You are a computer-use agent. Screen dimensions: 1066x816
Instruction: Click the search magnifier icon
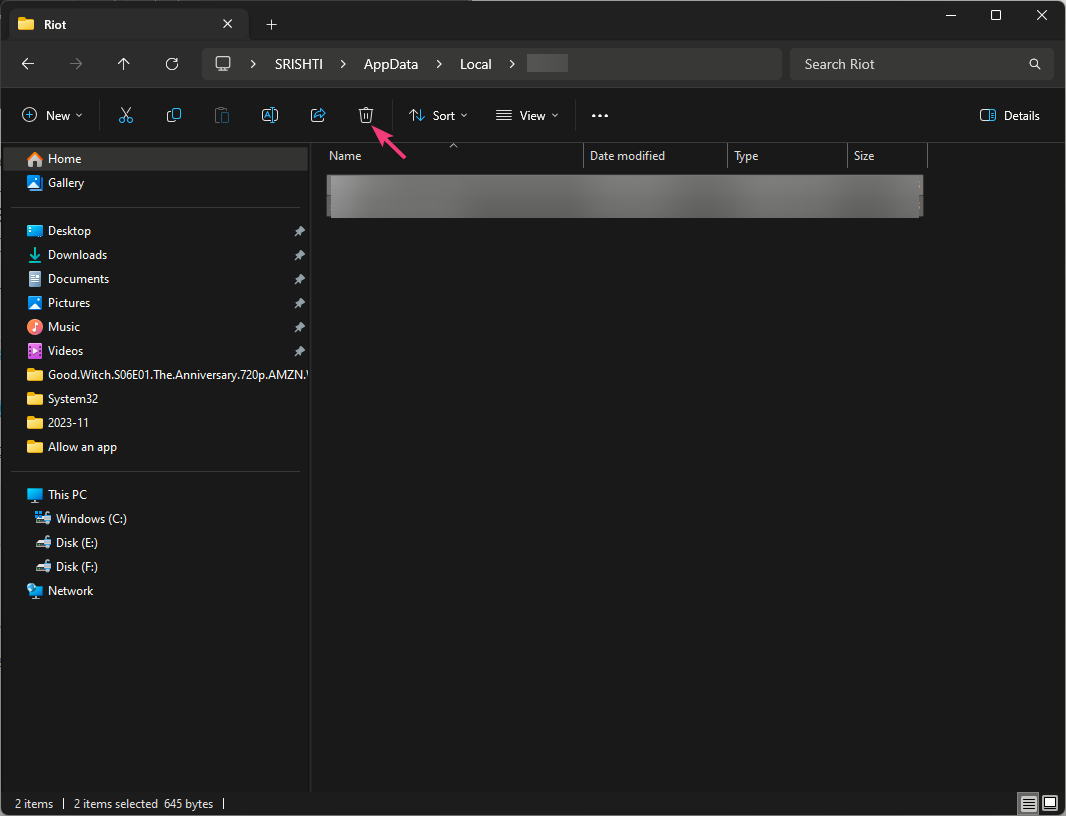1035,64
